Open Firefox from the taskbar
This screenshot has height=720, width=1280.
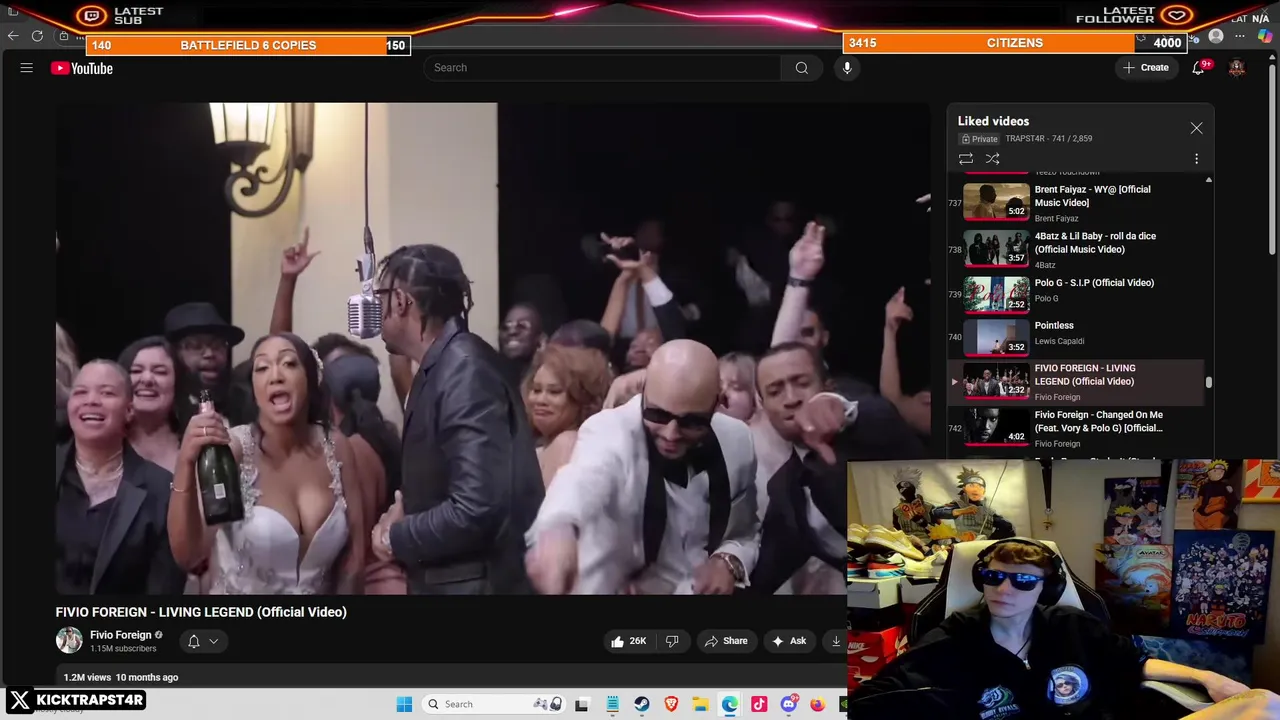817,704
